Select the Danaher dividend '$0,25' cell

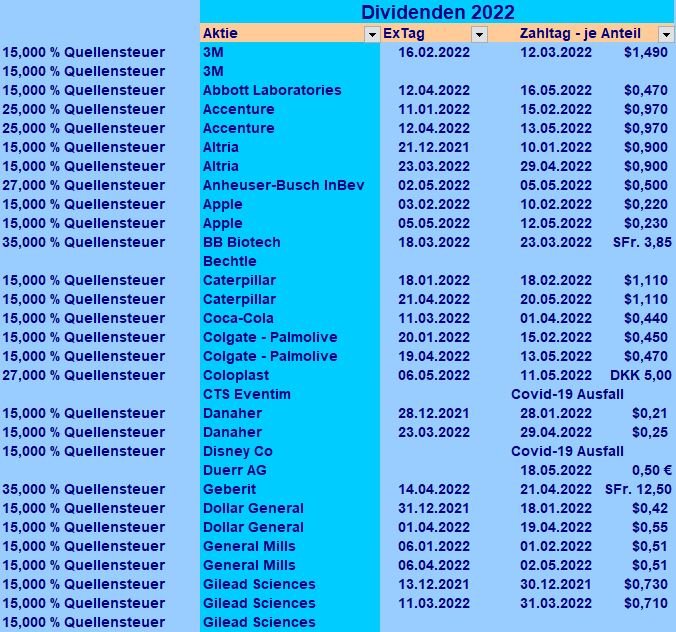pyautogui.click(x=650, y=432)
